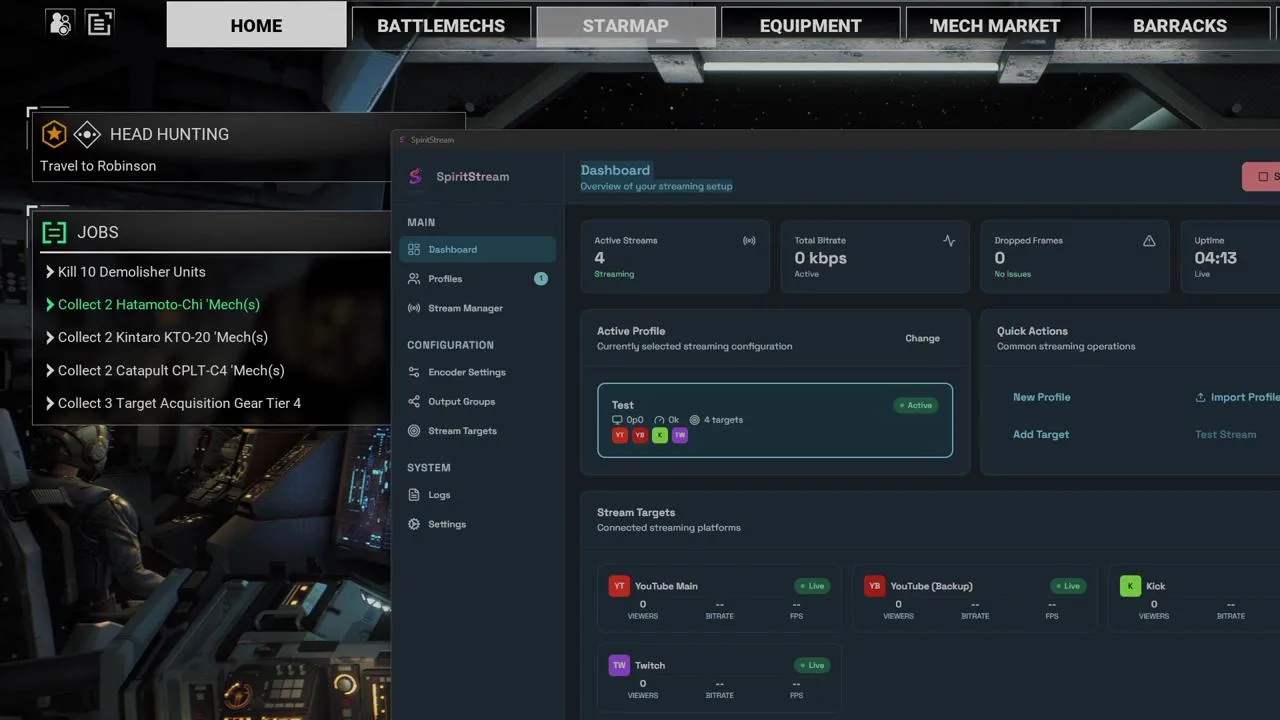Click the diamond waypoint icon beside HEAD HUNTING
Image resolution: width=1280 pixels, height=720 pixels.
tap(87, 134)
